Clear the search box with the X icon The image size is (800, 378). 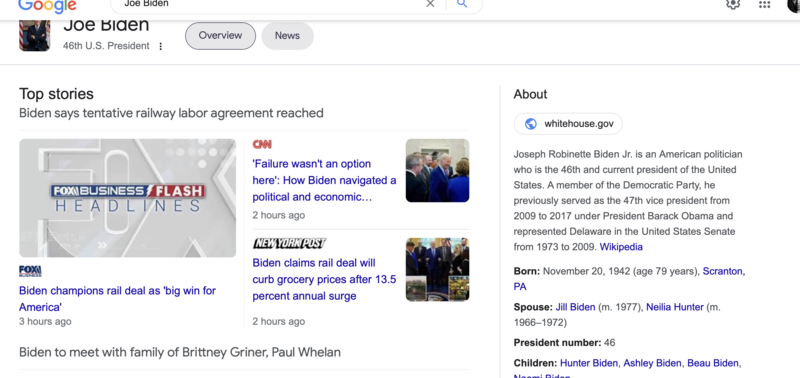click(x=430, y=4)
